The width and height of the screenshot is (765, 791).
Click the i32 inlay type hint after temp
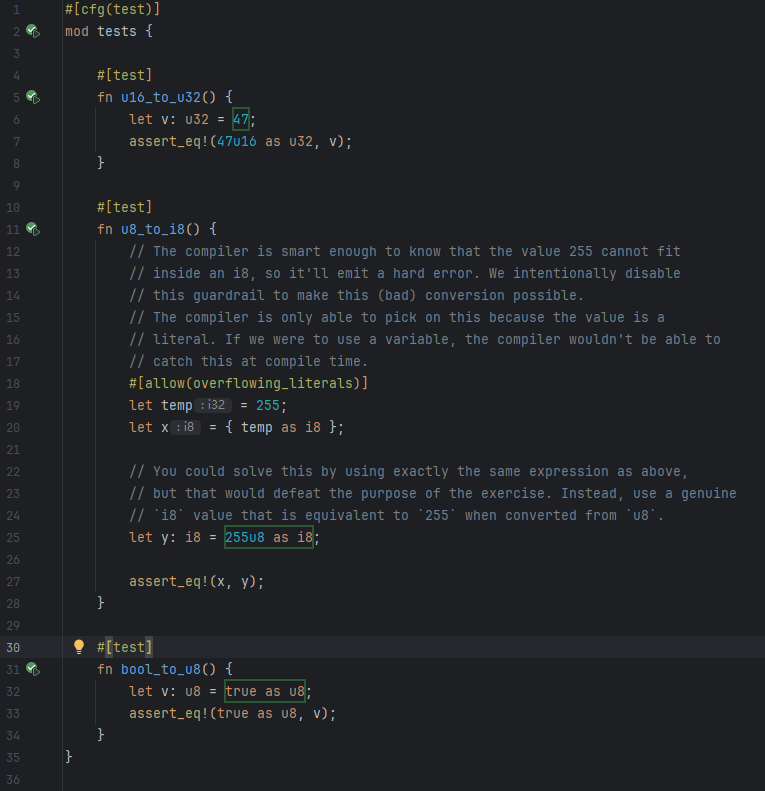213,405
